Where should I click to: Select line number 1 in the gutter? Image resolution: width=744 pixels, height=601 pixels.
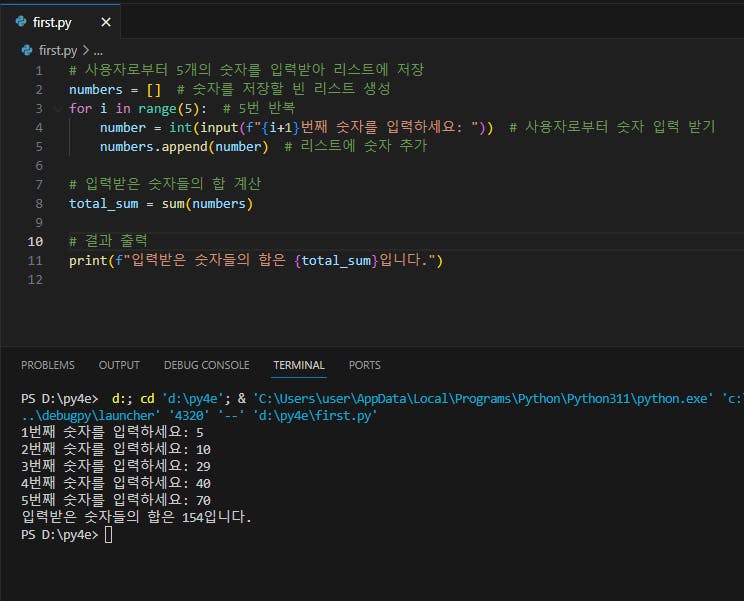39,70
